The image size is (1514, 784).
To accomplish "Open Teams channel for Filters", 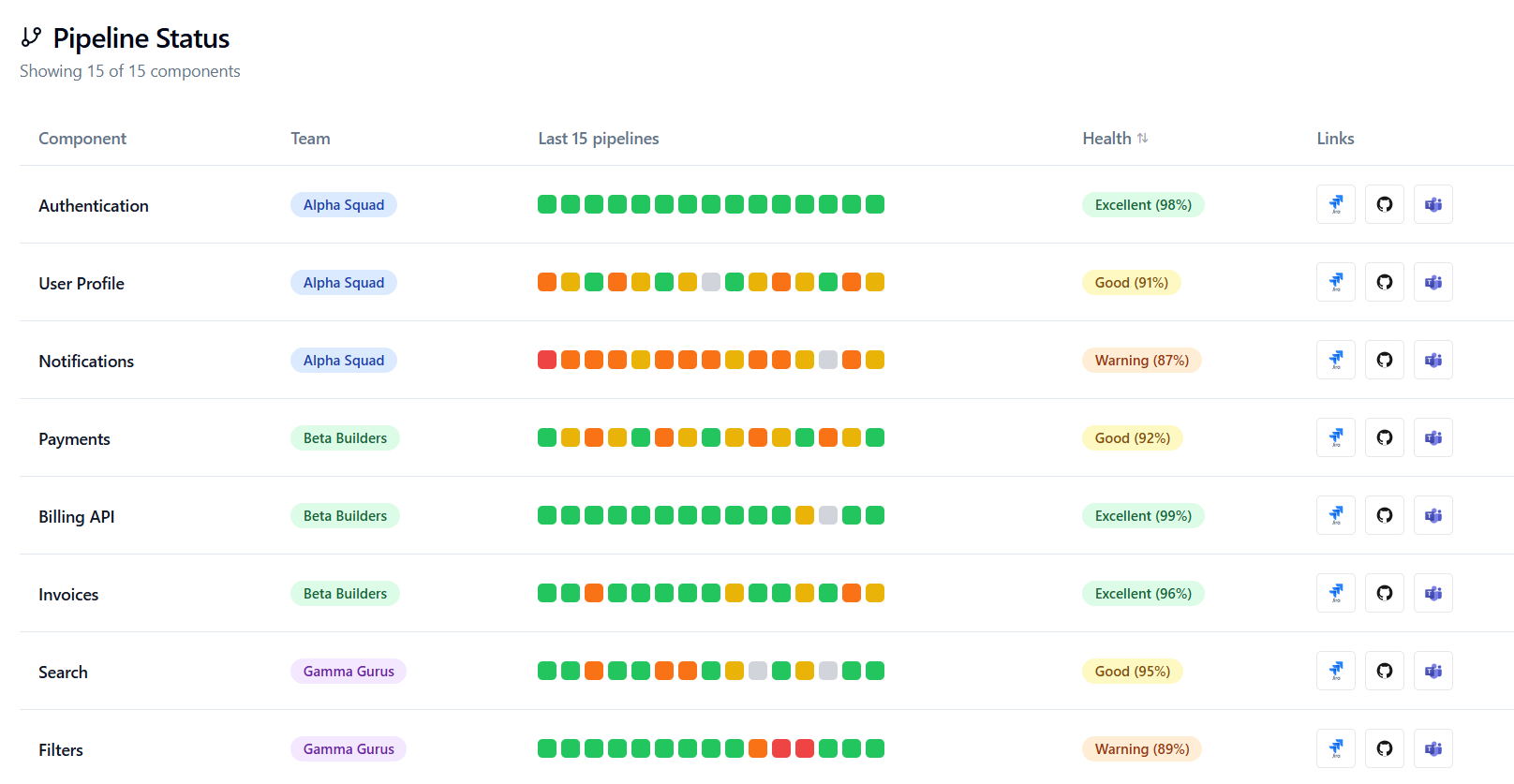I will (x=1433, y=748).
